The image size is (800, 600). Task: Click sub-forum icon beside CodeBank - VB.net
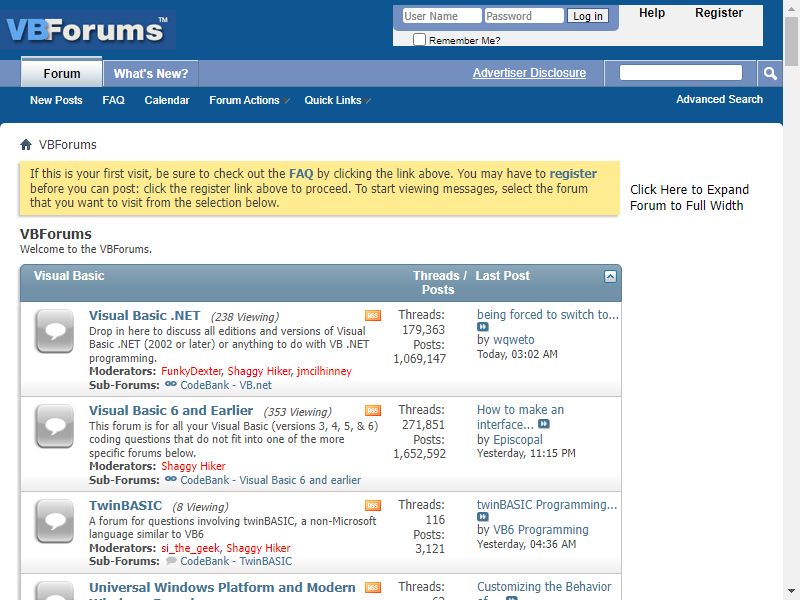pos(171,384)
